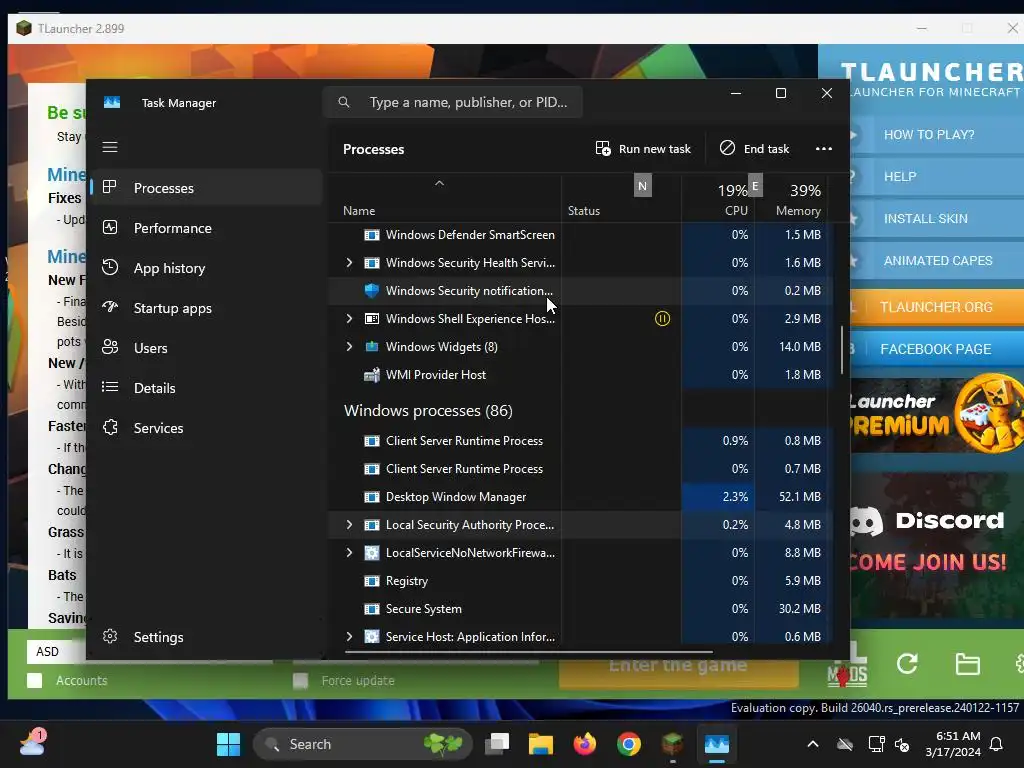The width and height of the screenshot is (1024, 768).
Task: Click End task button
Action: [754, 149]
